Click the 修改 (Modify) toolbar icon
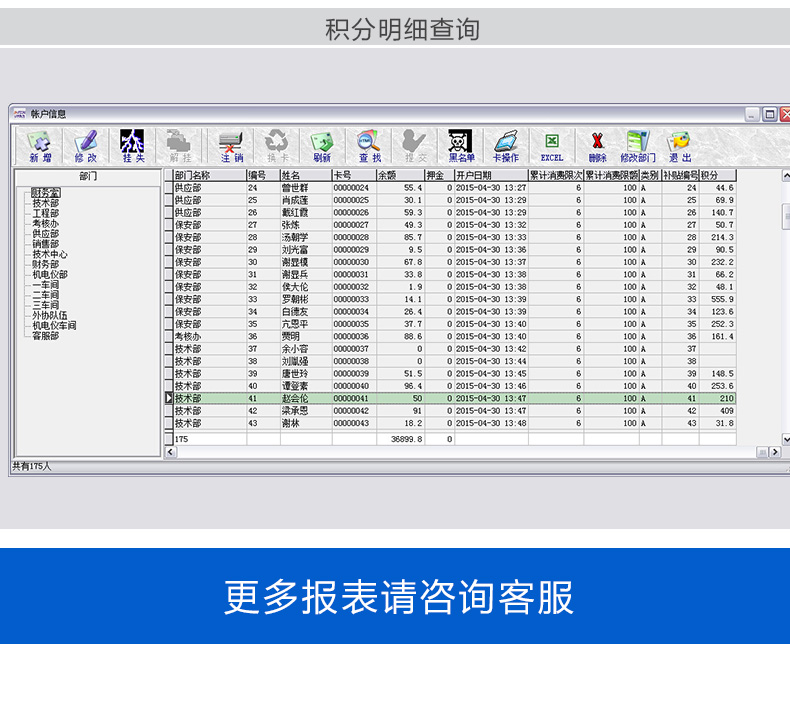The height and width of the screenshot is (703, 790). [86, 145]
